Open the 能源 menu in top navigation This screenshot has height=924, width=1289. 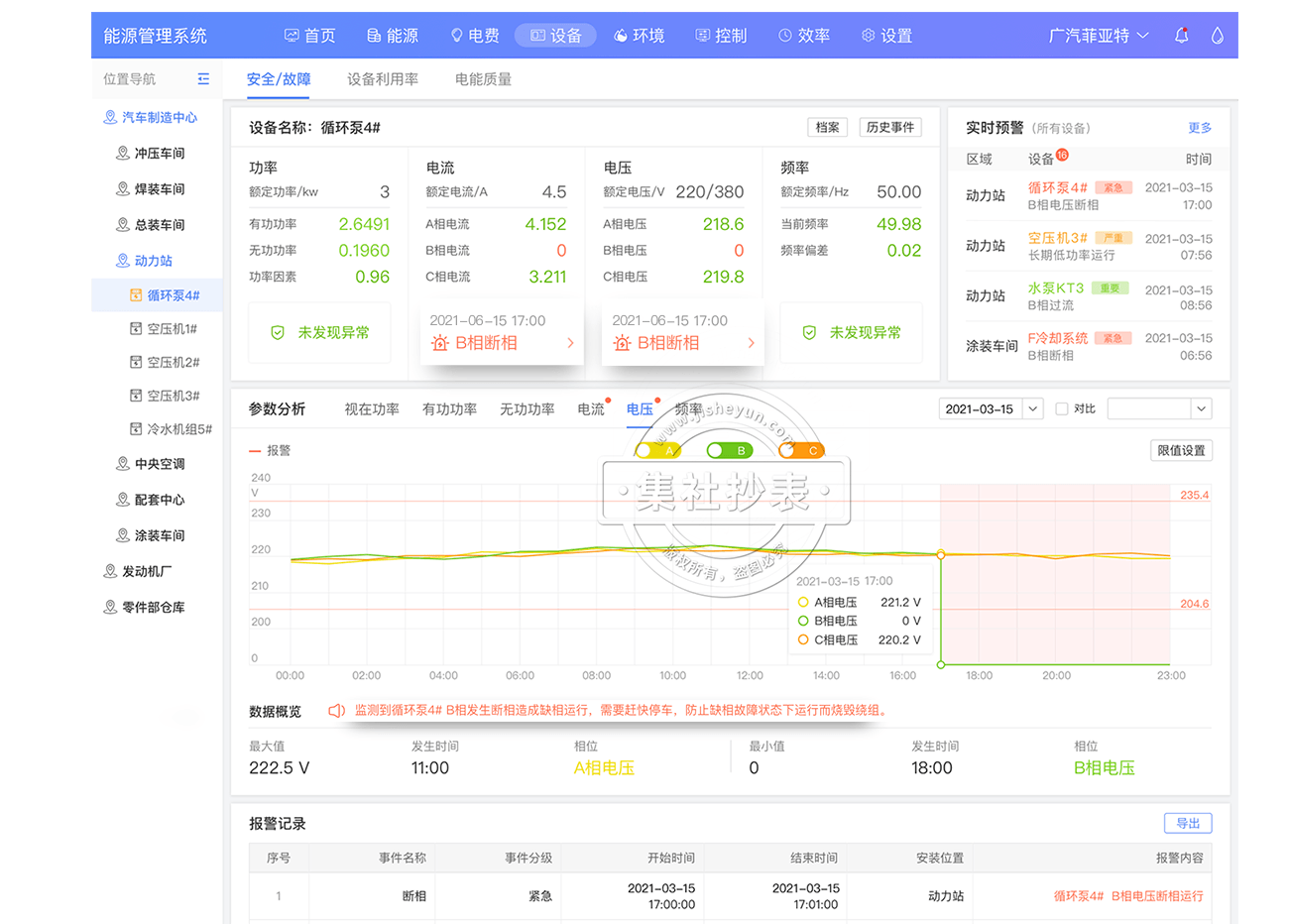click(393, 36)
